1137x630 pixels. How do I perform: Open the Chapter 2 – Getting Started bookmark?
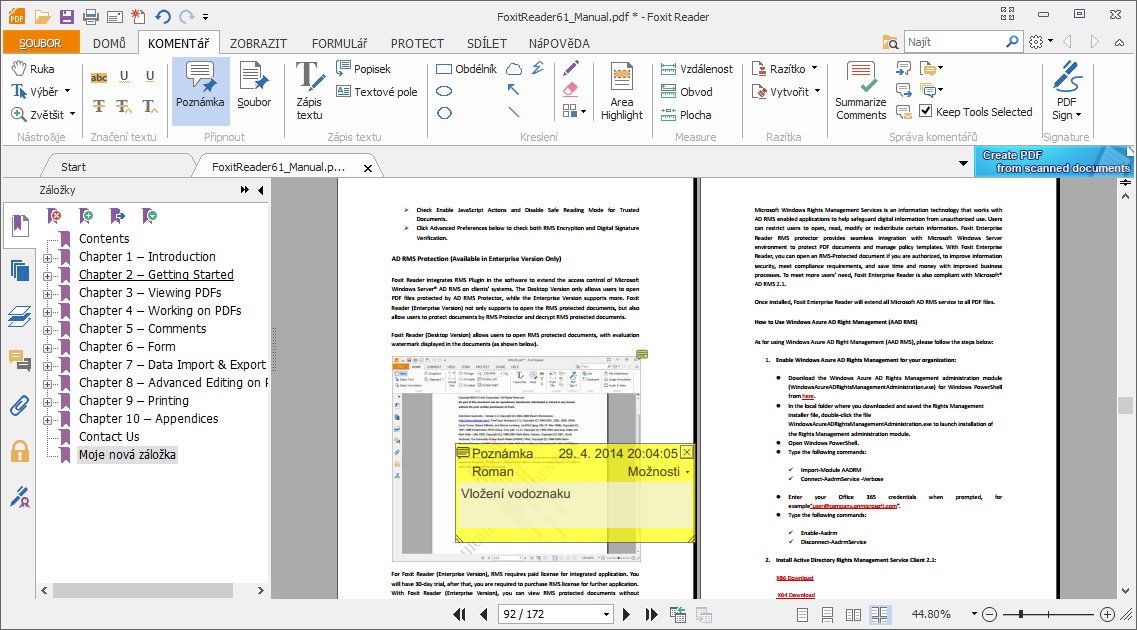click(x=156, y=275)
